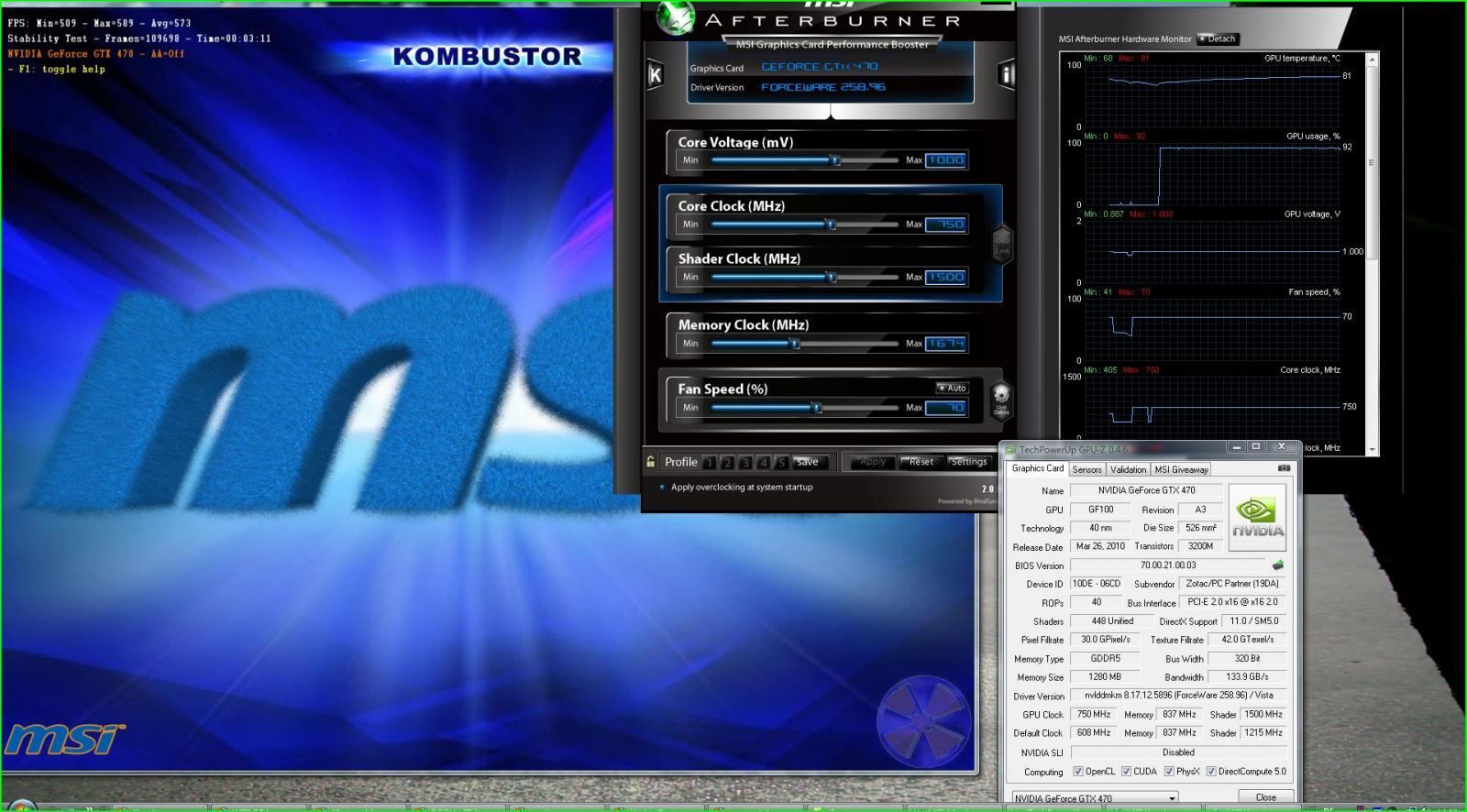Toggle the PhysX checkbox

click(1169, 772)
